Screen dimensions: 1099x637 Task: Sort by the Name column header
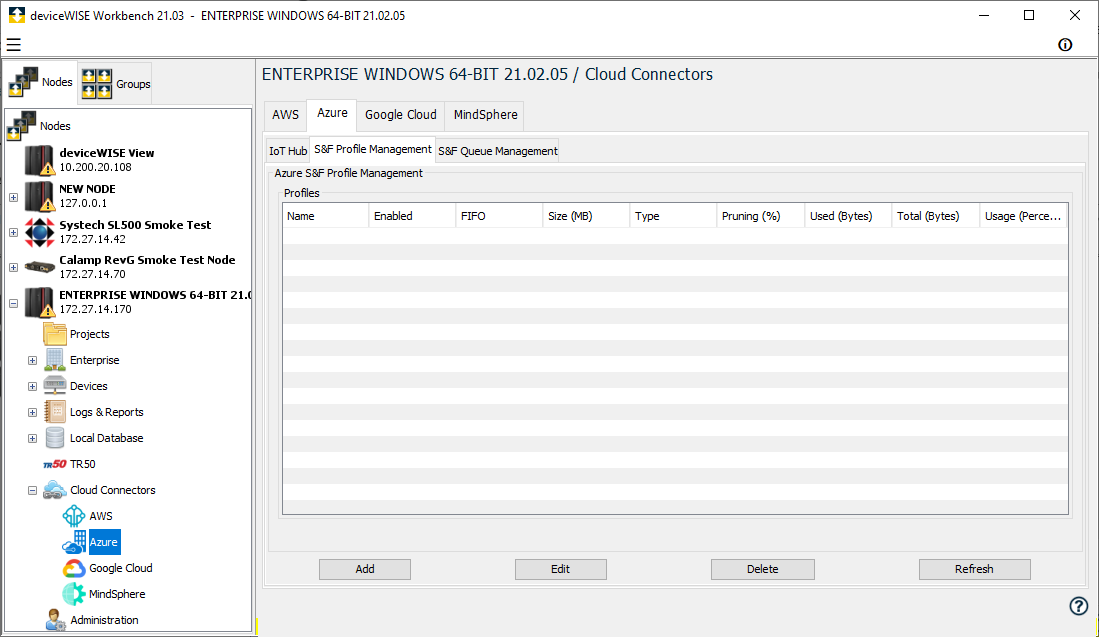[x=326, y=216]
